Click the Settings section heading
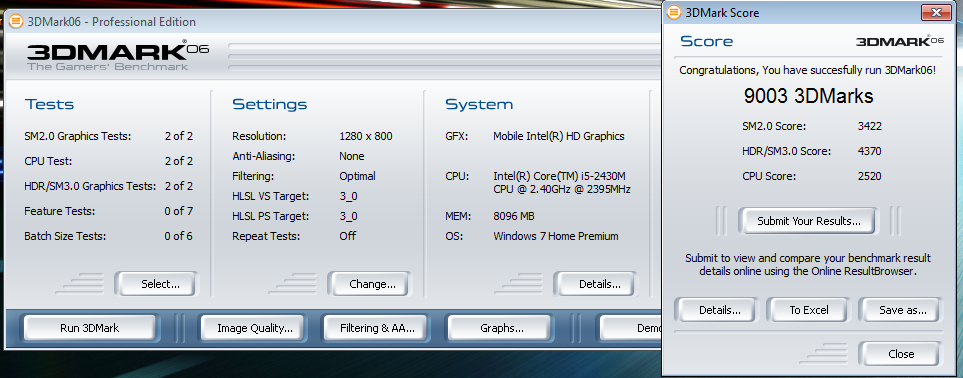 pos(270,104)
